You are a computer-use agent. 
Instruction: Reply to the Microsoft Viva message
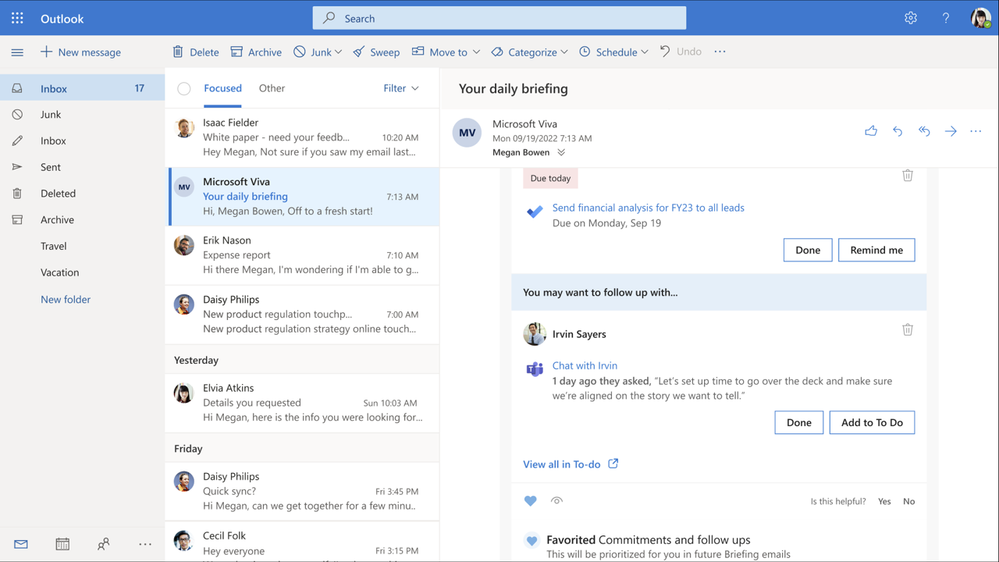[898, 131]
